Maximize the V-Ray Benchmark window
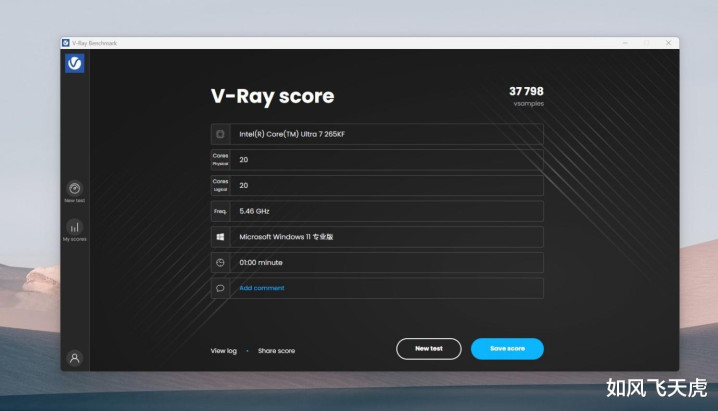Viewport: 718px width, 411px height. pyautogui.click(x=647, y=43)
